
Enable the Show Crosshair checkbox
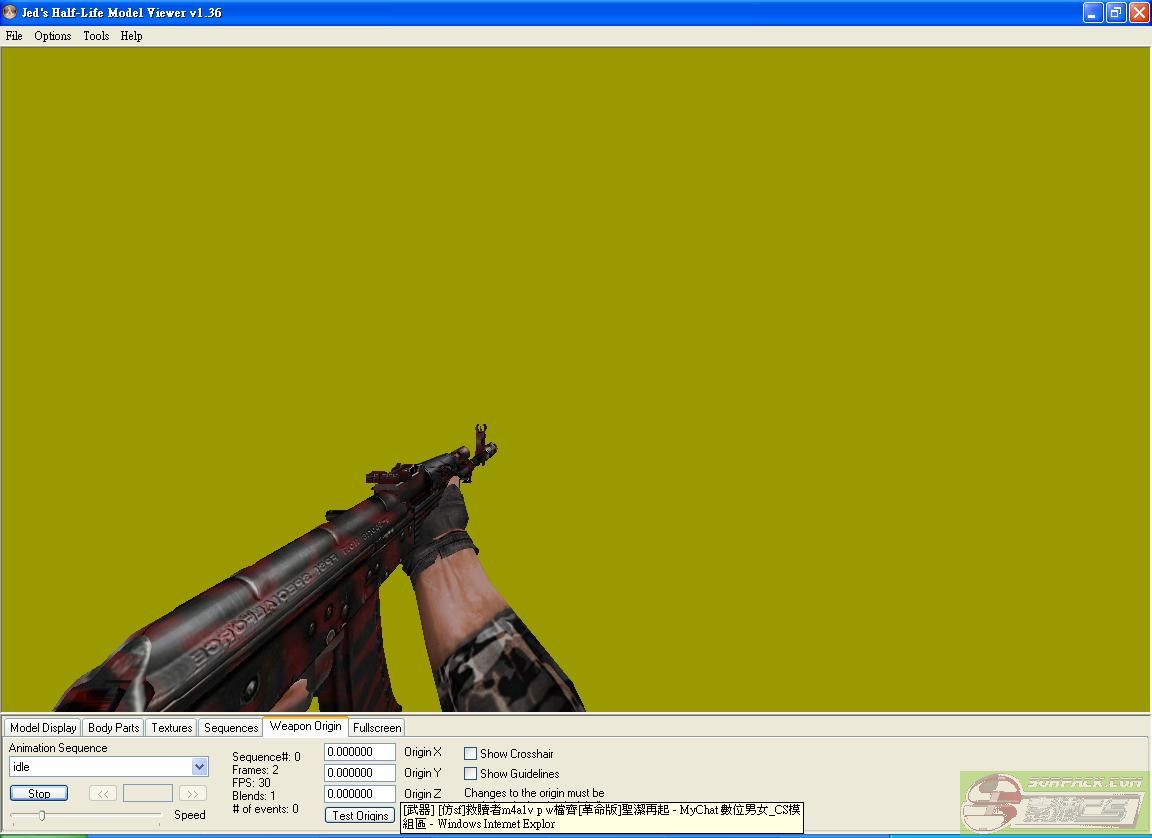pos(470,754)
